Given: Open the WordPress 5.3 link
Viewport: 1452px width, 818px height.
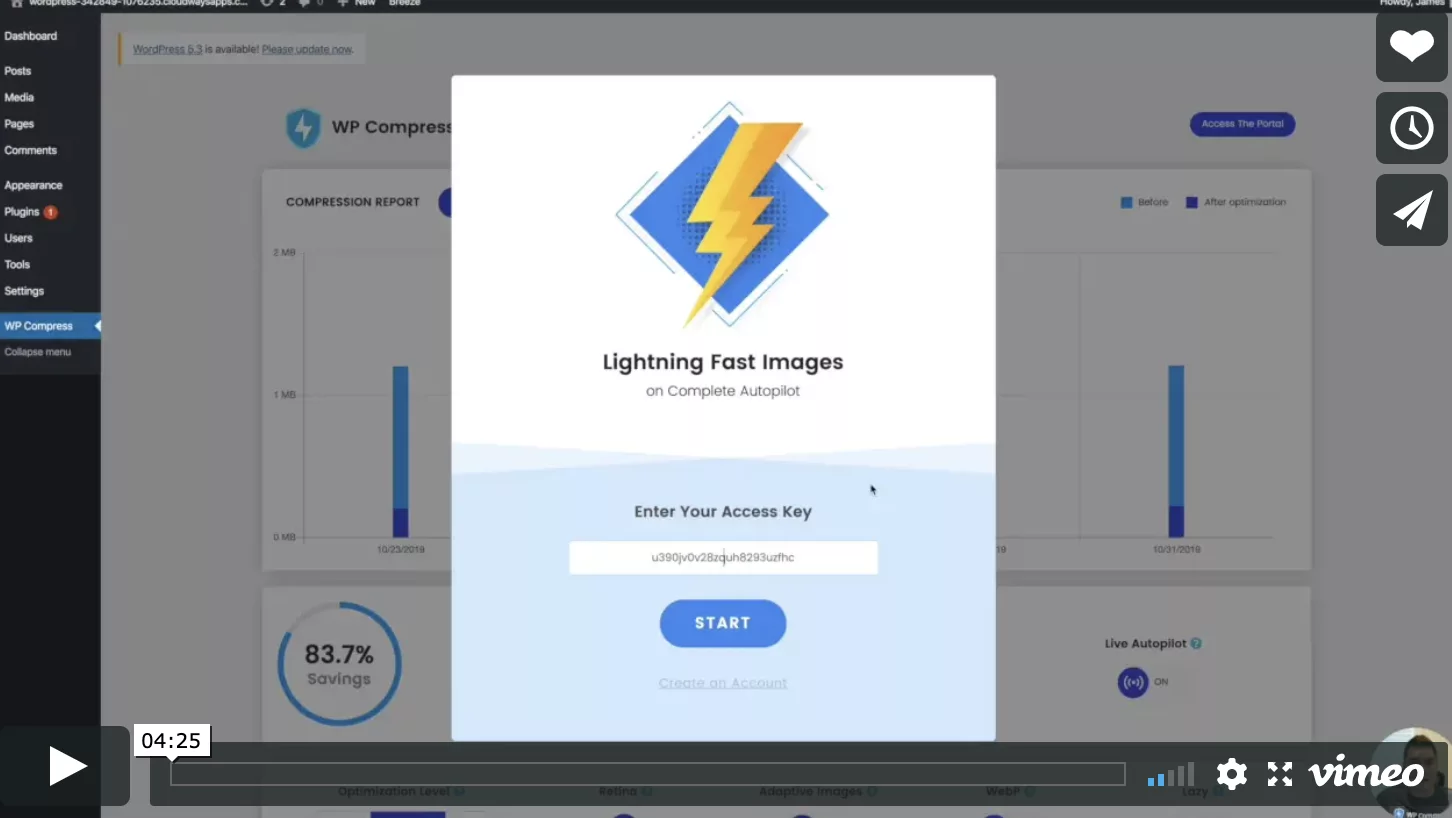Looking at the screenshot, I should point(167,49).
